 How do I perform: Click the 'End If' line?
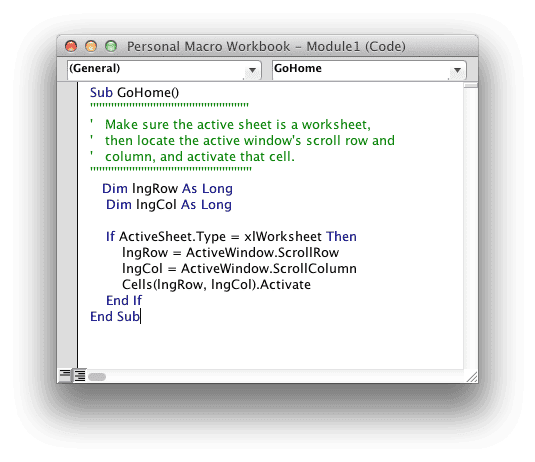124,301
